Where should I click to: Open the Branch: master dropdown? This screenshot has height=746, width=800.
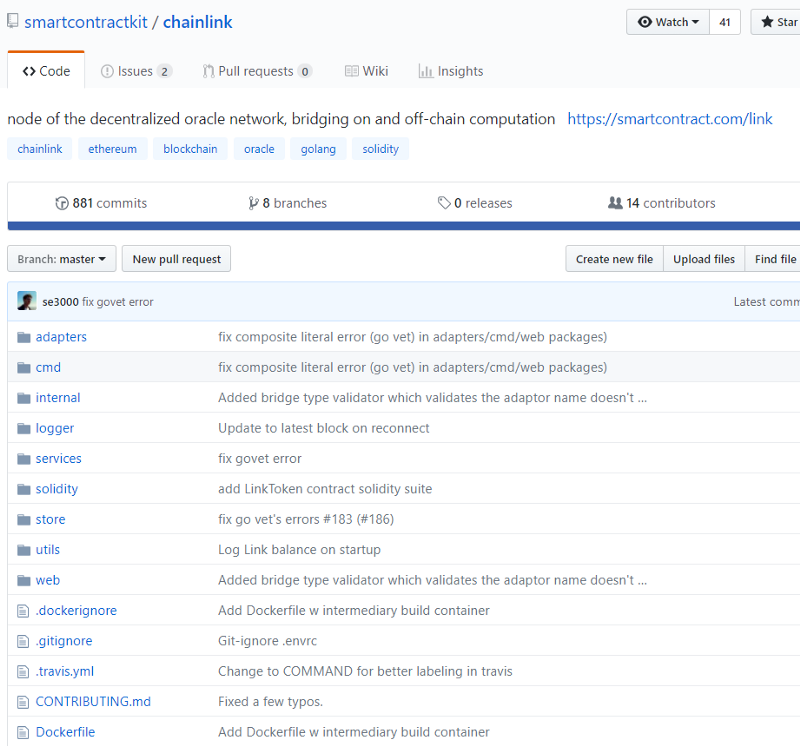pyautogui.click(x=62, y=259)
